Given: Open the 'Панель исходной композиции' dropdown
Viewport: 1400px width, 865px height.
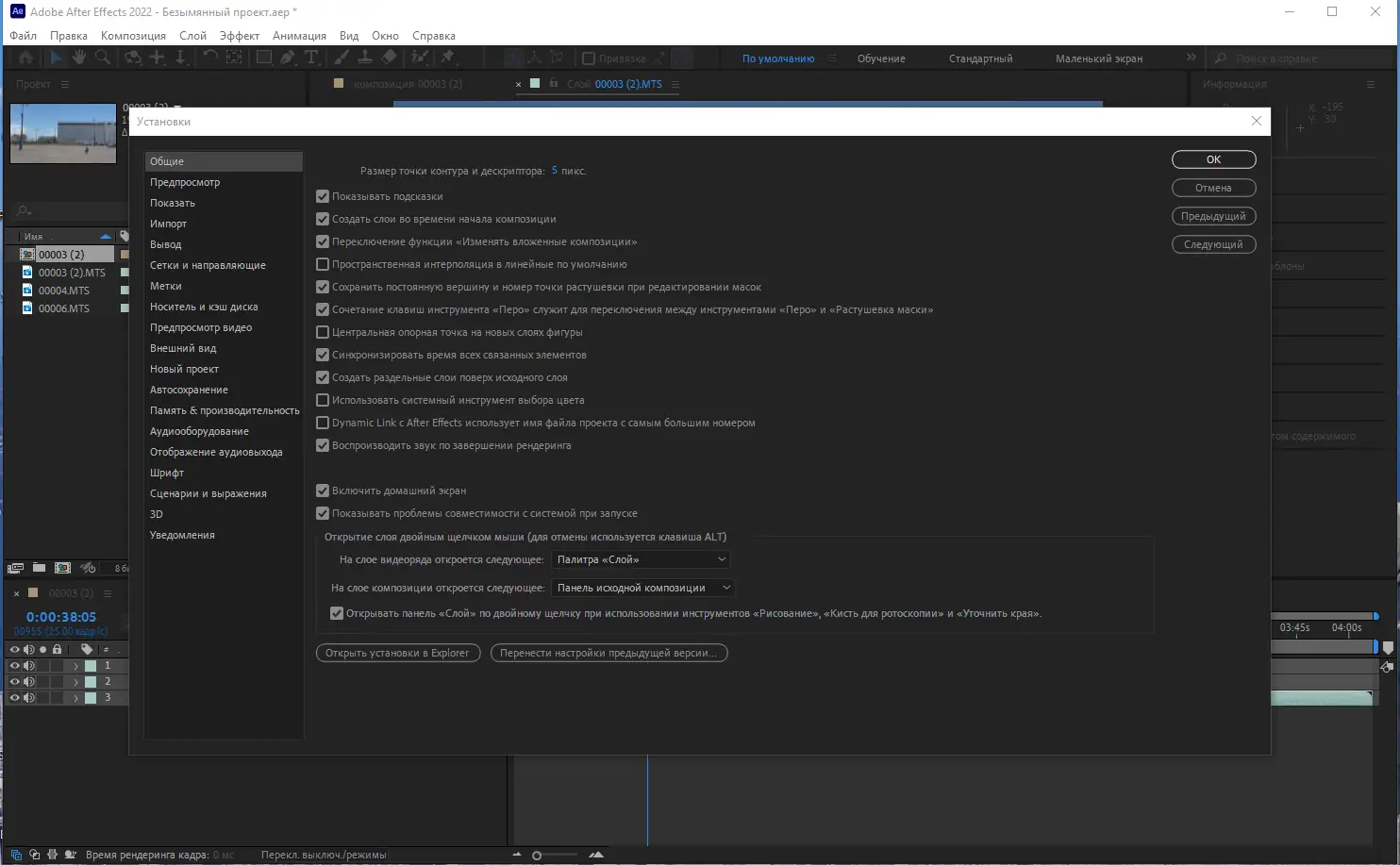Looking at the screenshot, I should [x=643, y=588].
